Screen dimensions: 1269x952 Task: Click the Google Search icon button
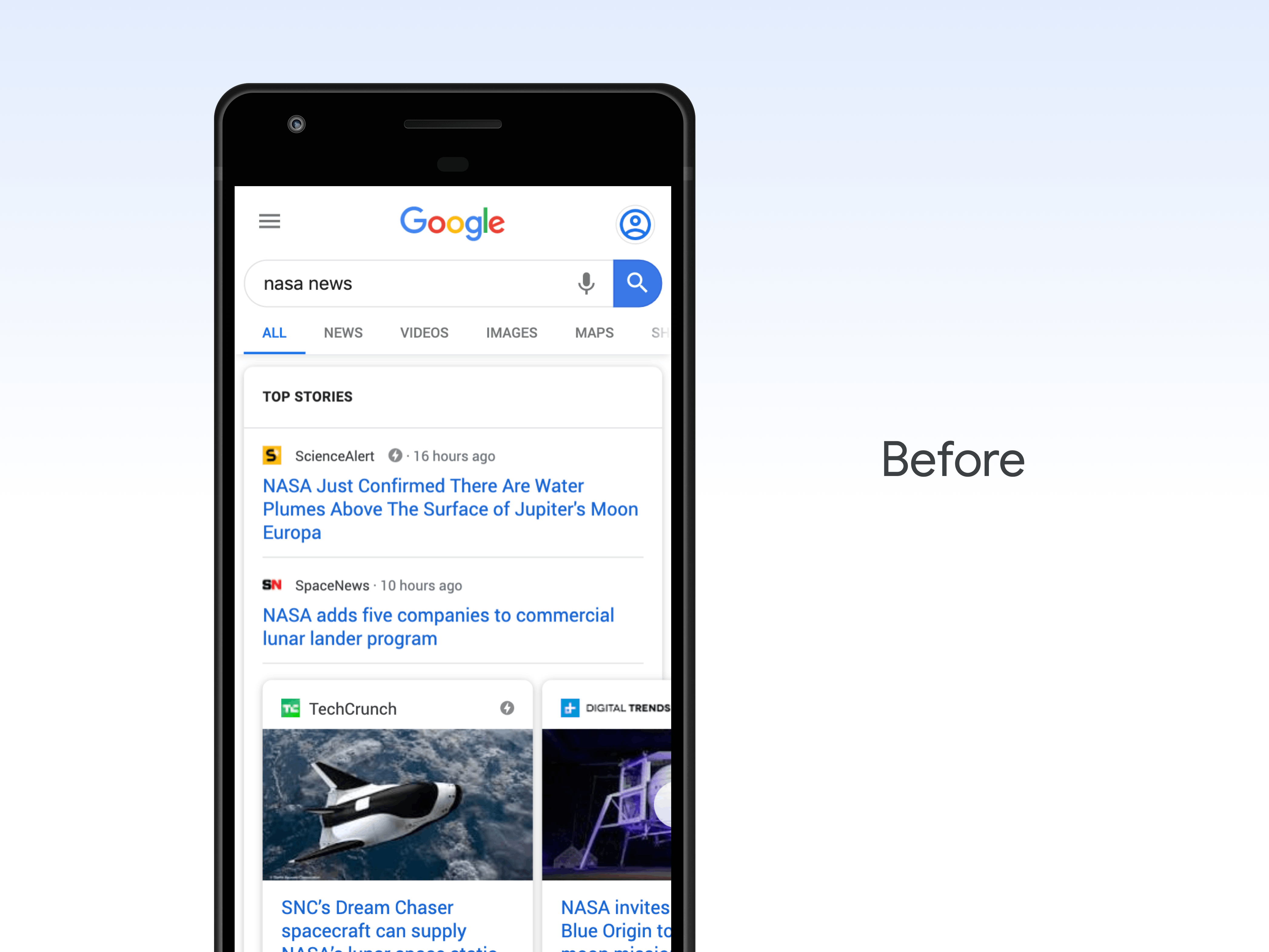click(636, 283)
